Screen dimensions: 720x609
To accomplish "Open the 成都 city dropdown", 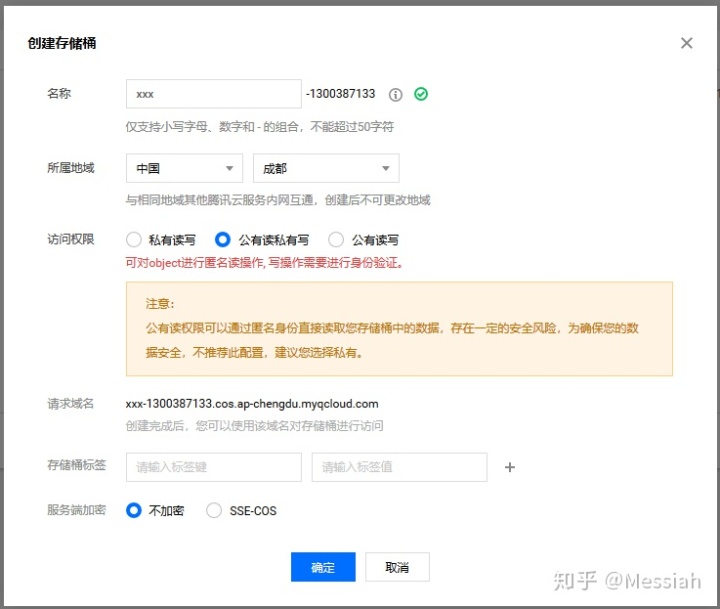I will (326, 168).
